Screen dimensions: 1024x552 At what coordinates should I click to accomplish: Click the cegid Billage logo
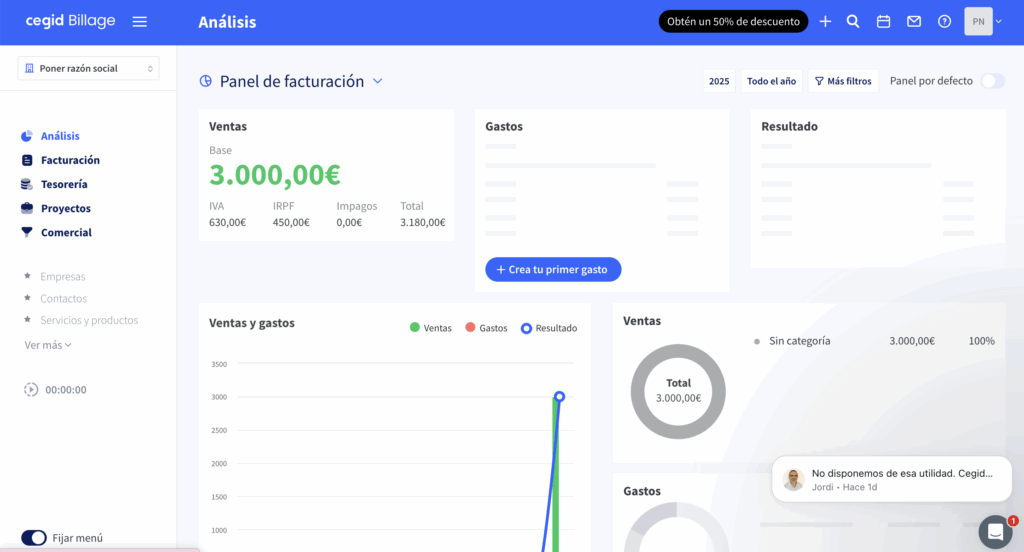pyautogui.click(x=70, y=21)
